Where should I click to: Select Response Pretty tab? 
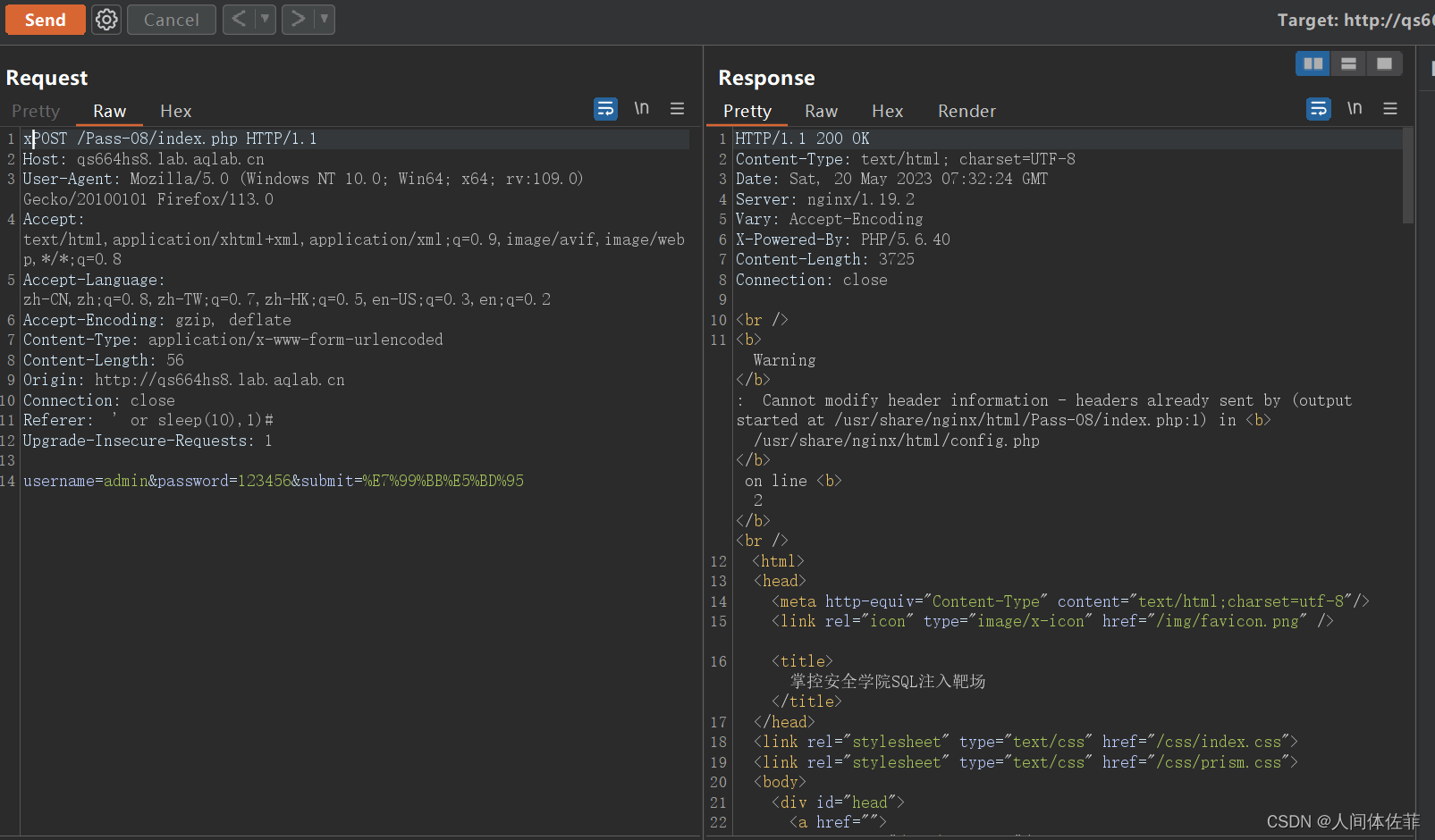747,111
